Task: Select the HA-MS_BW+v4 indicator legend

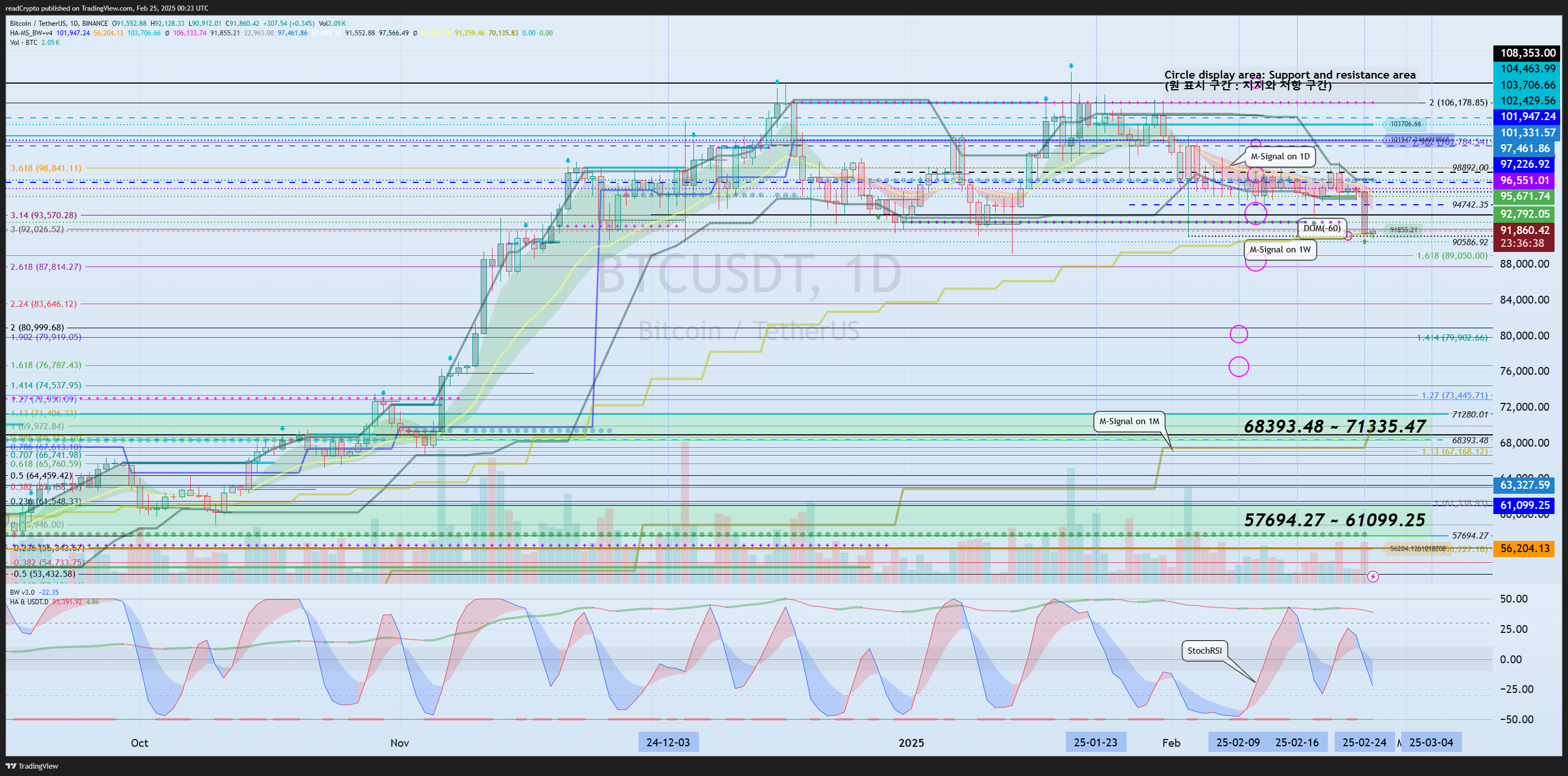Action: point(31,33)
